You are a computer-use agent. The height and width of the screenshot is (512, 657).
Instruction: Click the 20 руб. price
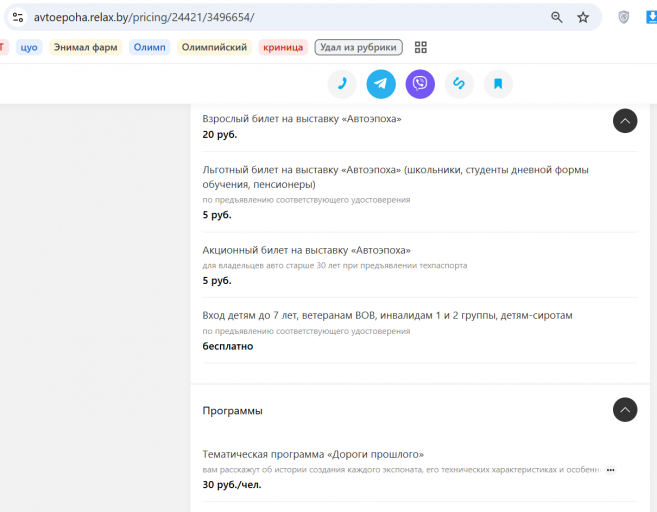point(220,134)
